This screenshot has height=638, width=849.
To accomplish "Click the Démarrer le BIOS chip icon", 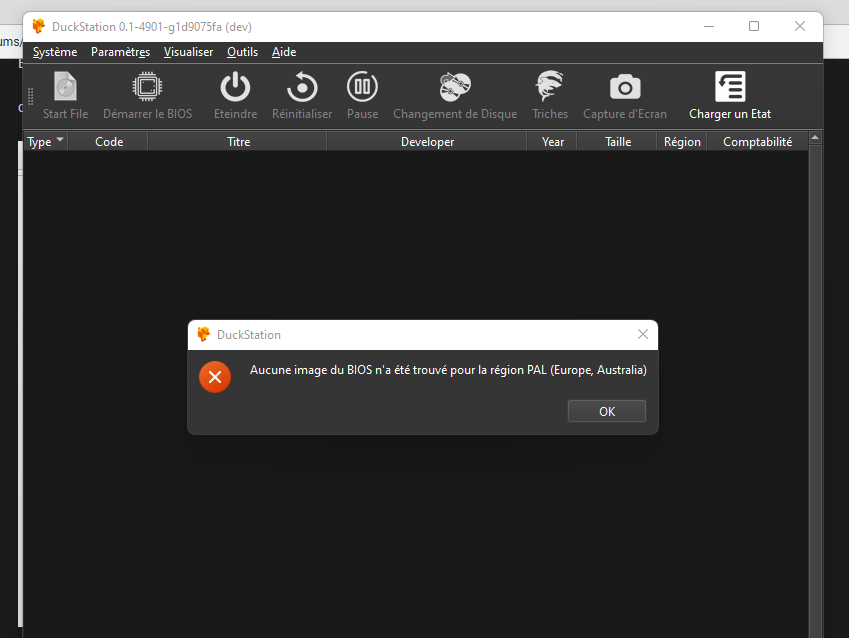I will [x=147, y=87].
